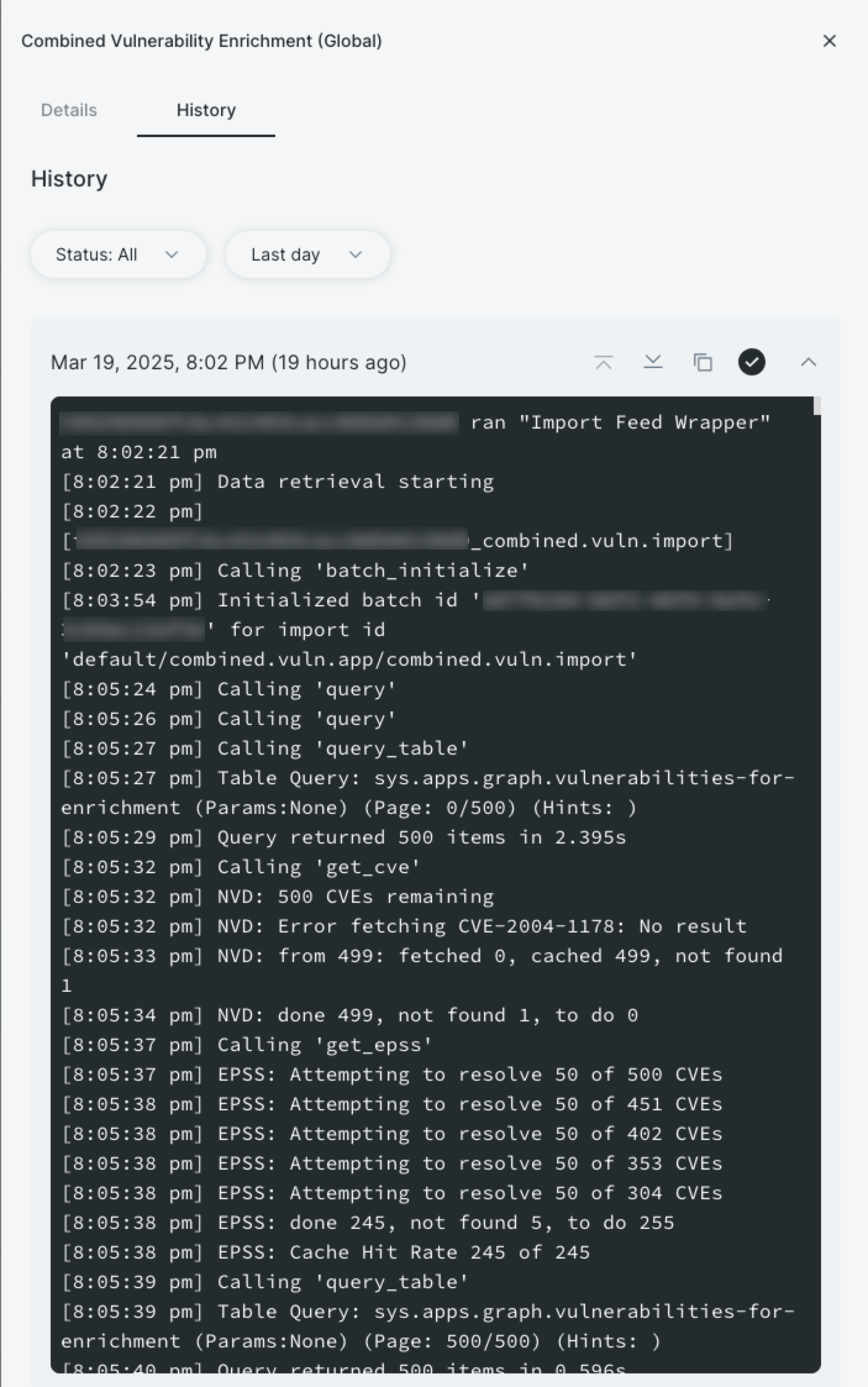
Task: Click the CVE-2004-1178 error log line
Action: (404, 926)
